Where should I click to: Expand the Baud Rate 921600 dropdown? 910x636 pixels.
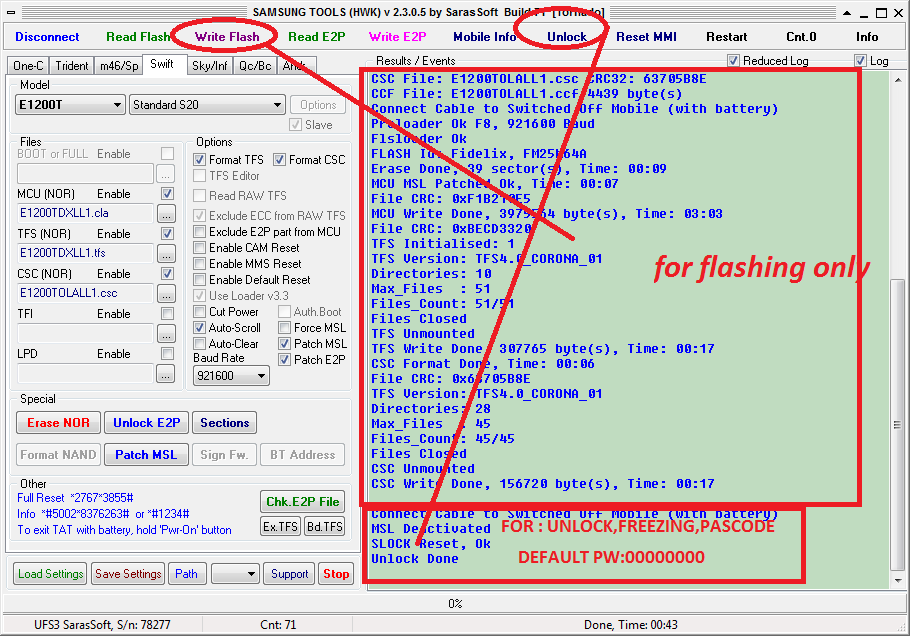(231, 376)
